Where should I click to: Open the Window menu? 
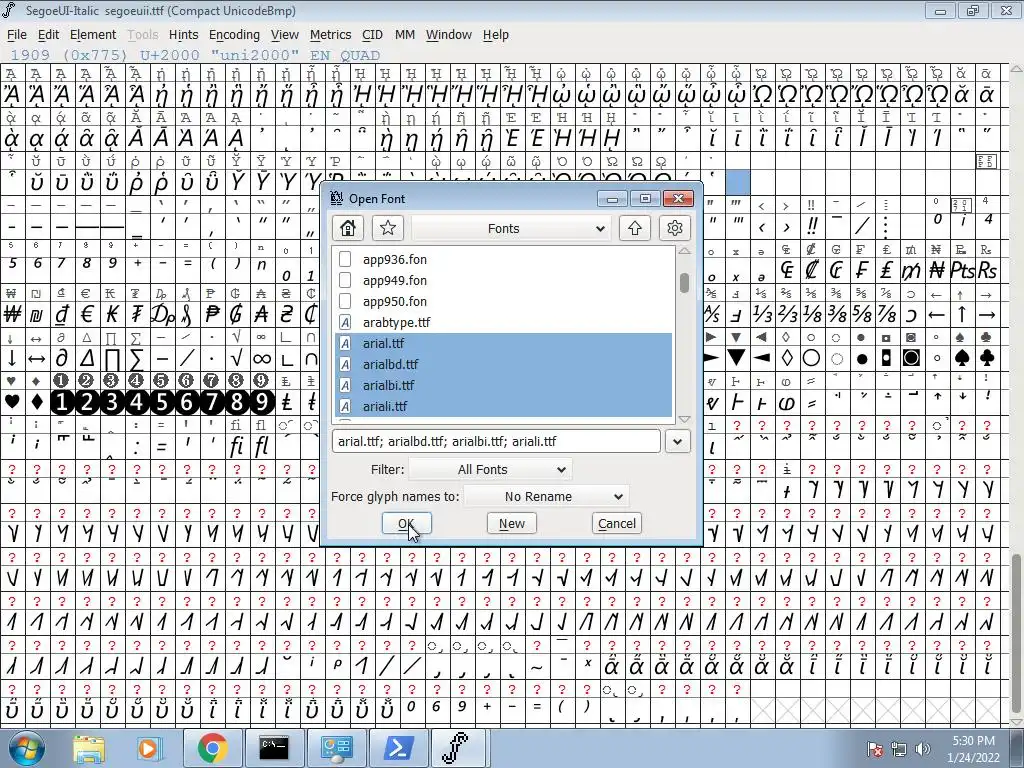tap(449, 35)
